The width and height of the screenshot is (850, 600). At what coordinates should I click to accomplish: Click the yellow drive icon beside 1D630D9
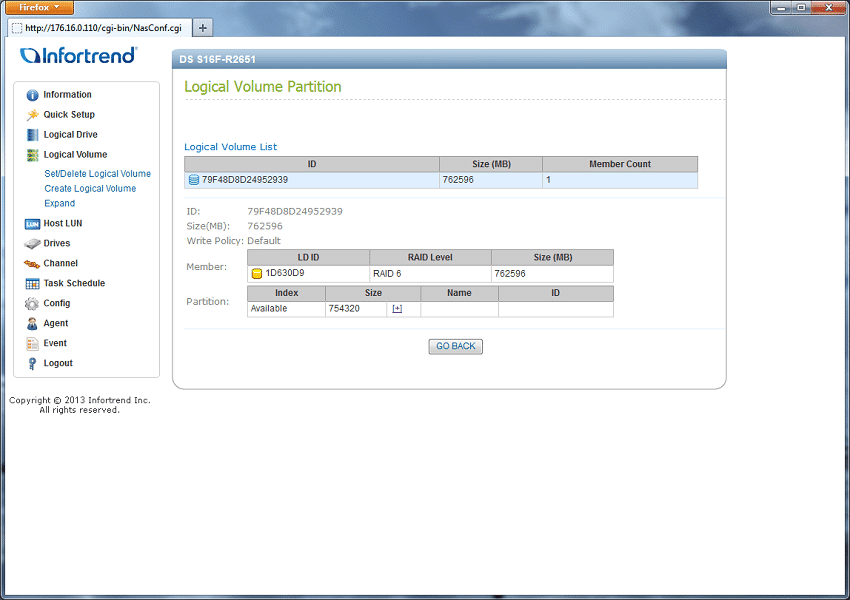257,274
